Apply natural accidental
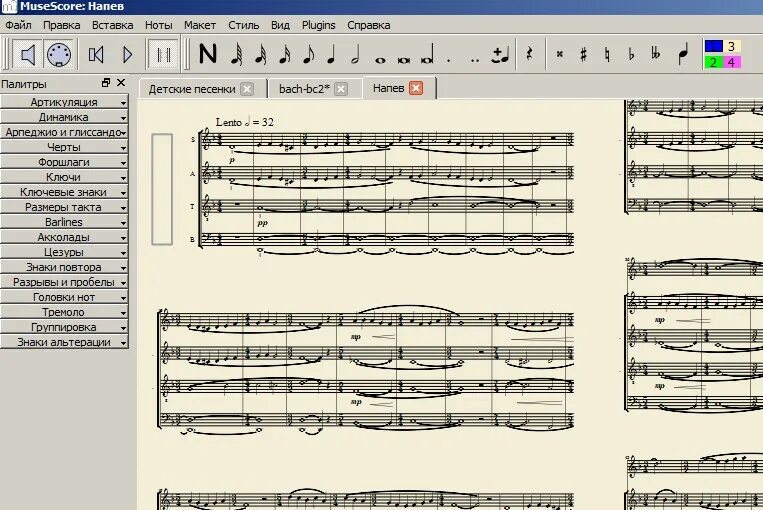 607,54
